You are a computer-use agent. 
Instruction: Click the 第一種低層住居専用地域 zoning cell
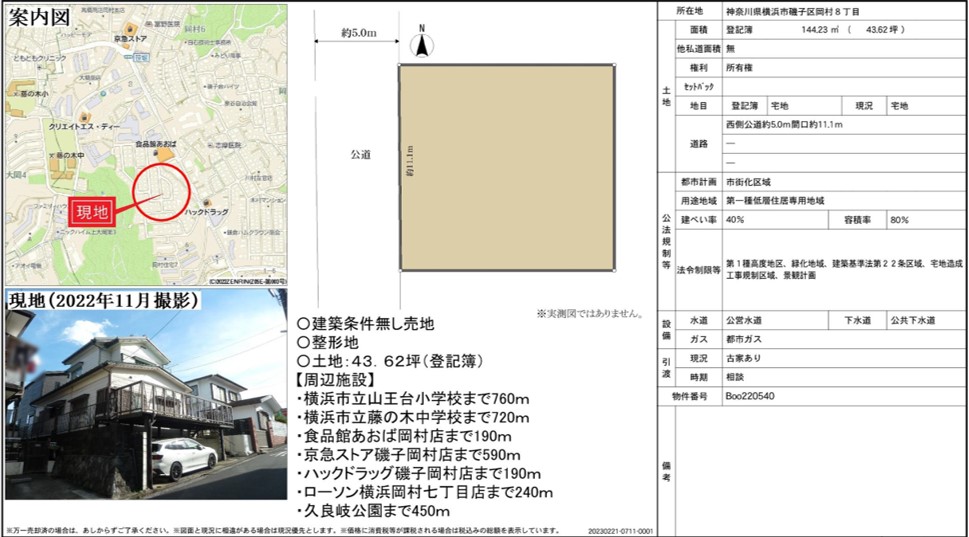coord(776,200)
